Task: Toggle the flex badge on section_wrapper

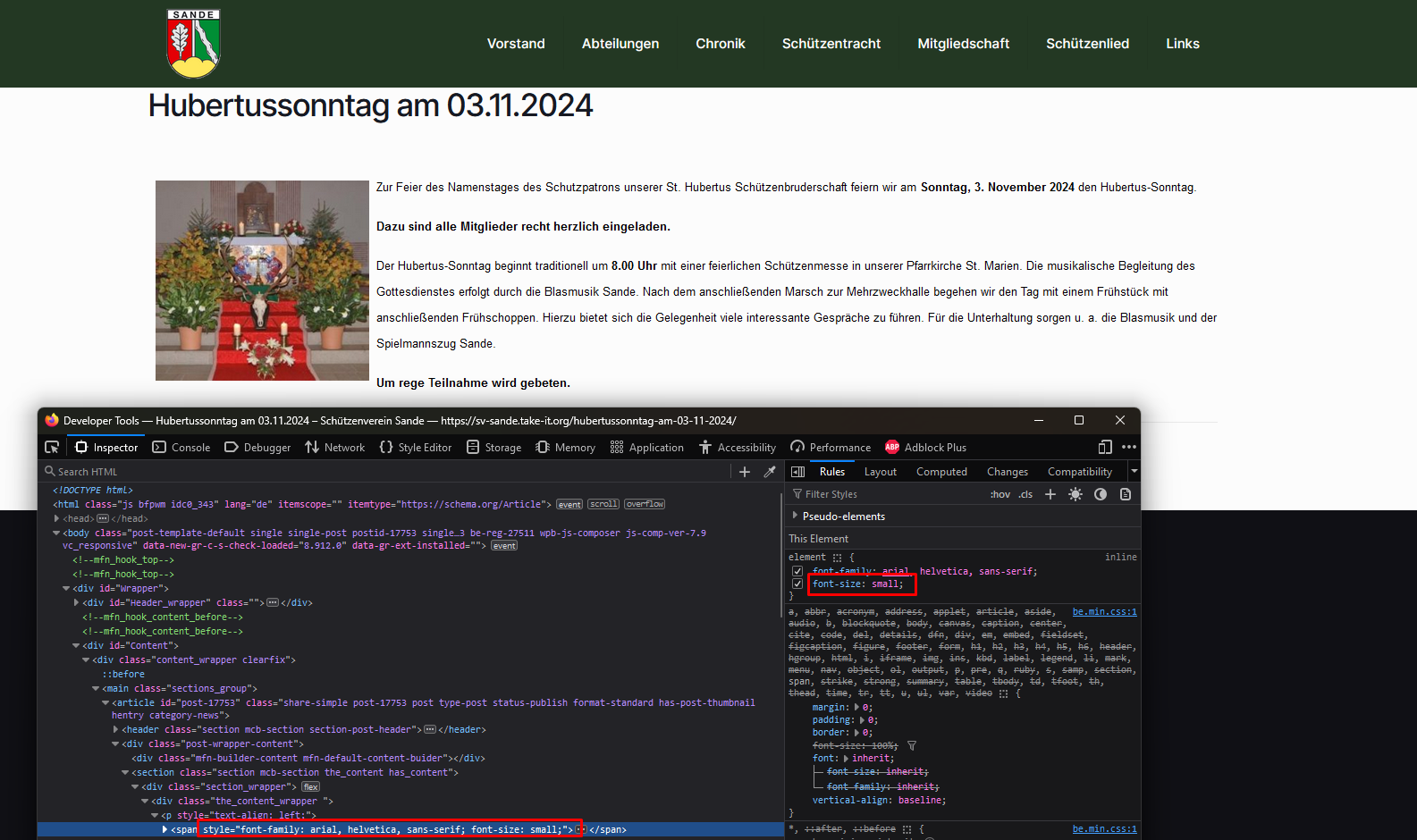Action: click(310, 786)
